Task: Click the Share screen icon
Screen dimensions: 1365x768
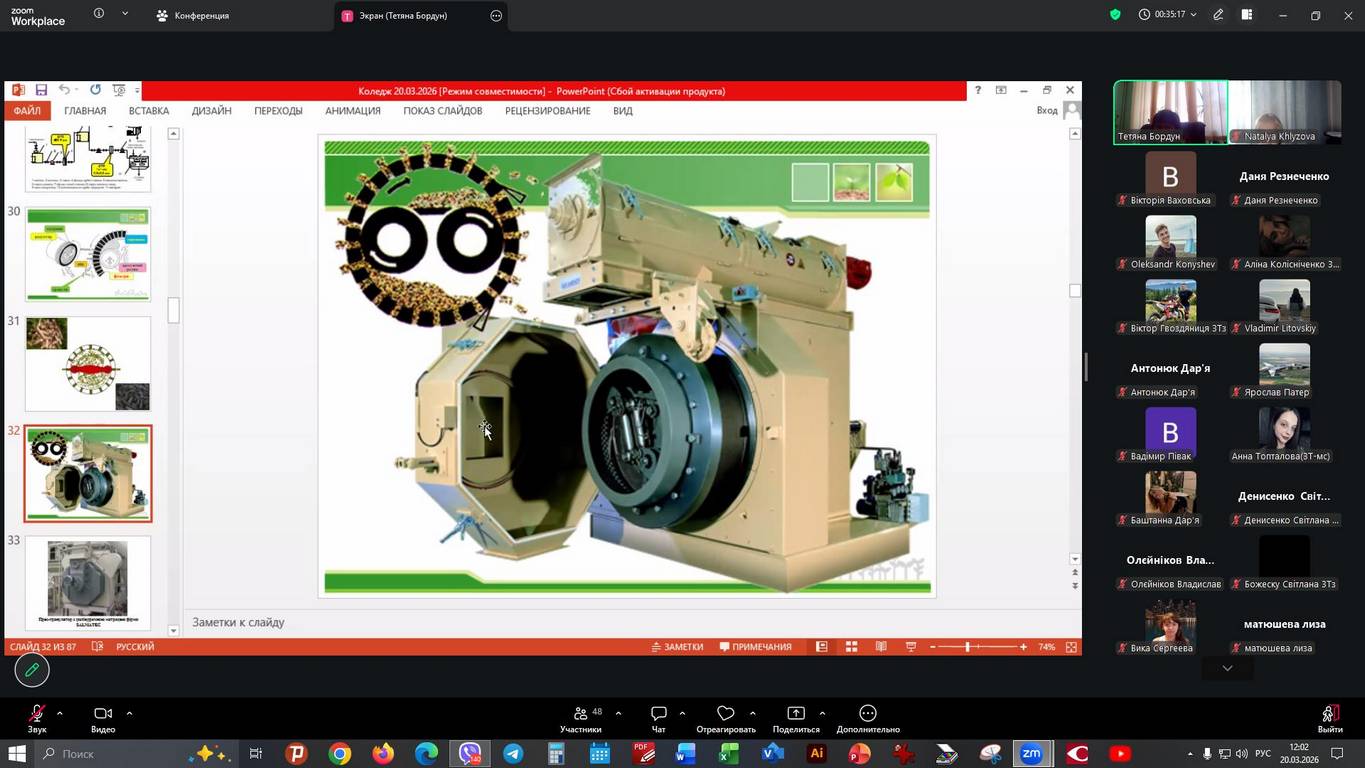Action: (796, 714)
